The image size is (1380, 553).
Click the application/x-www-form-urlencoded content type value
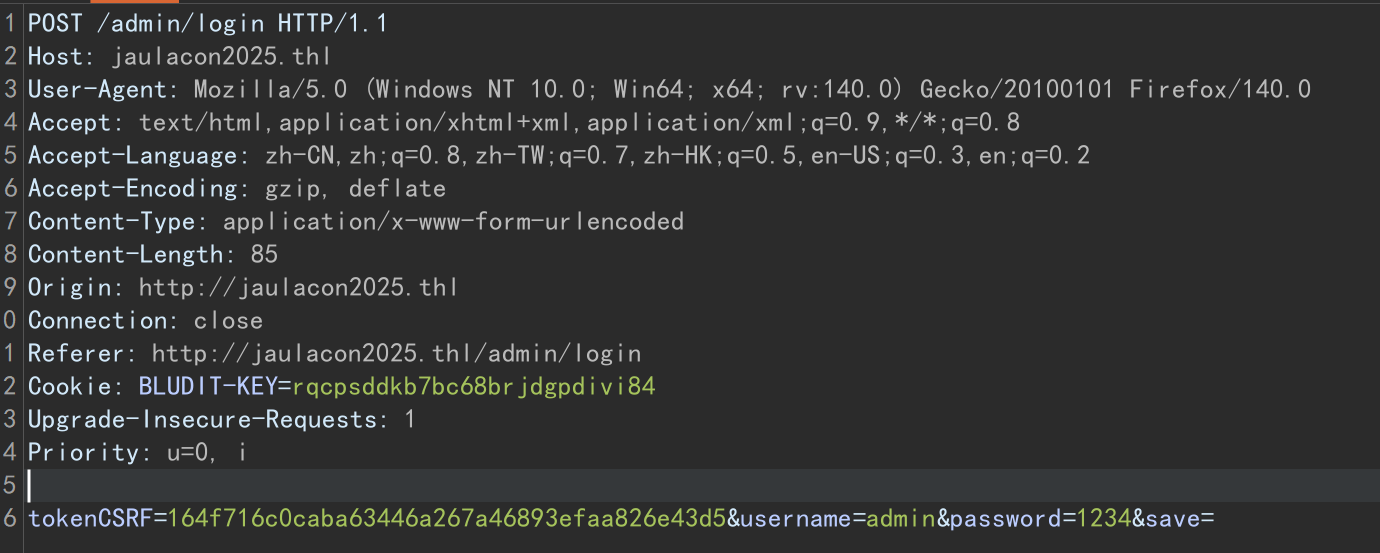tap(453, 221)
